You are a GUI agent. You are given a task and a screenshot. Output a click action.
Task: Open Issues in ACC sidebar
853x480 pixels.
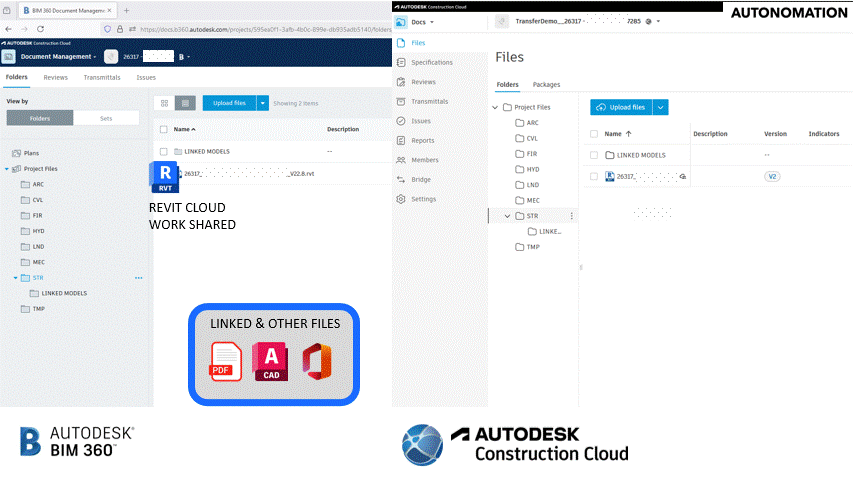(x=421, y=121)
